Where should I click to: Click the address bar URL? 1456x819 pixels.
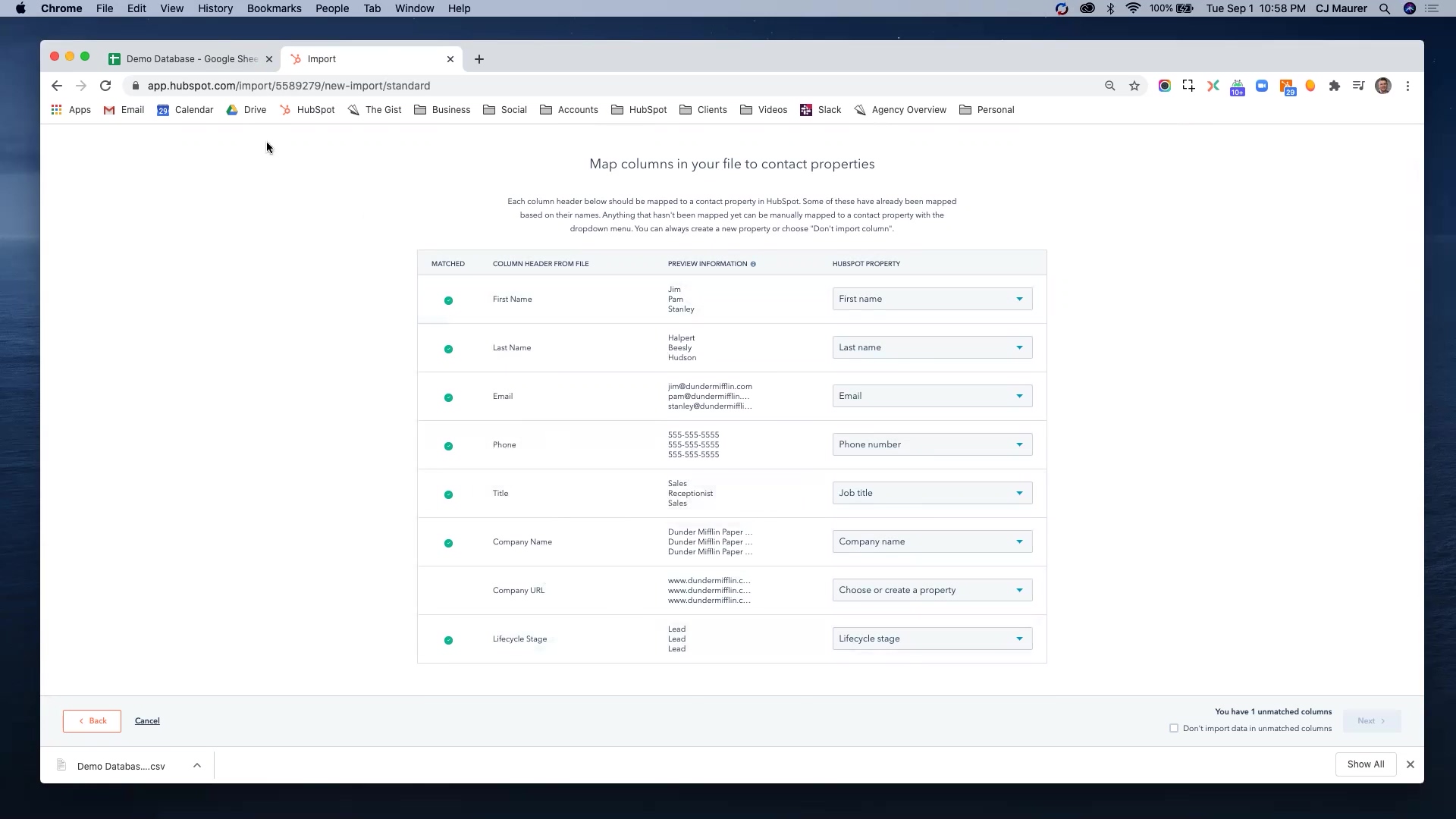click(289, 86)
